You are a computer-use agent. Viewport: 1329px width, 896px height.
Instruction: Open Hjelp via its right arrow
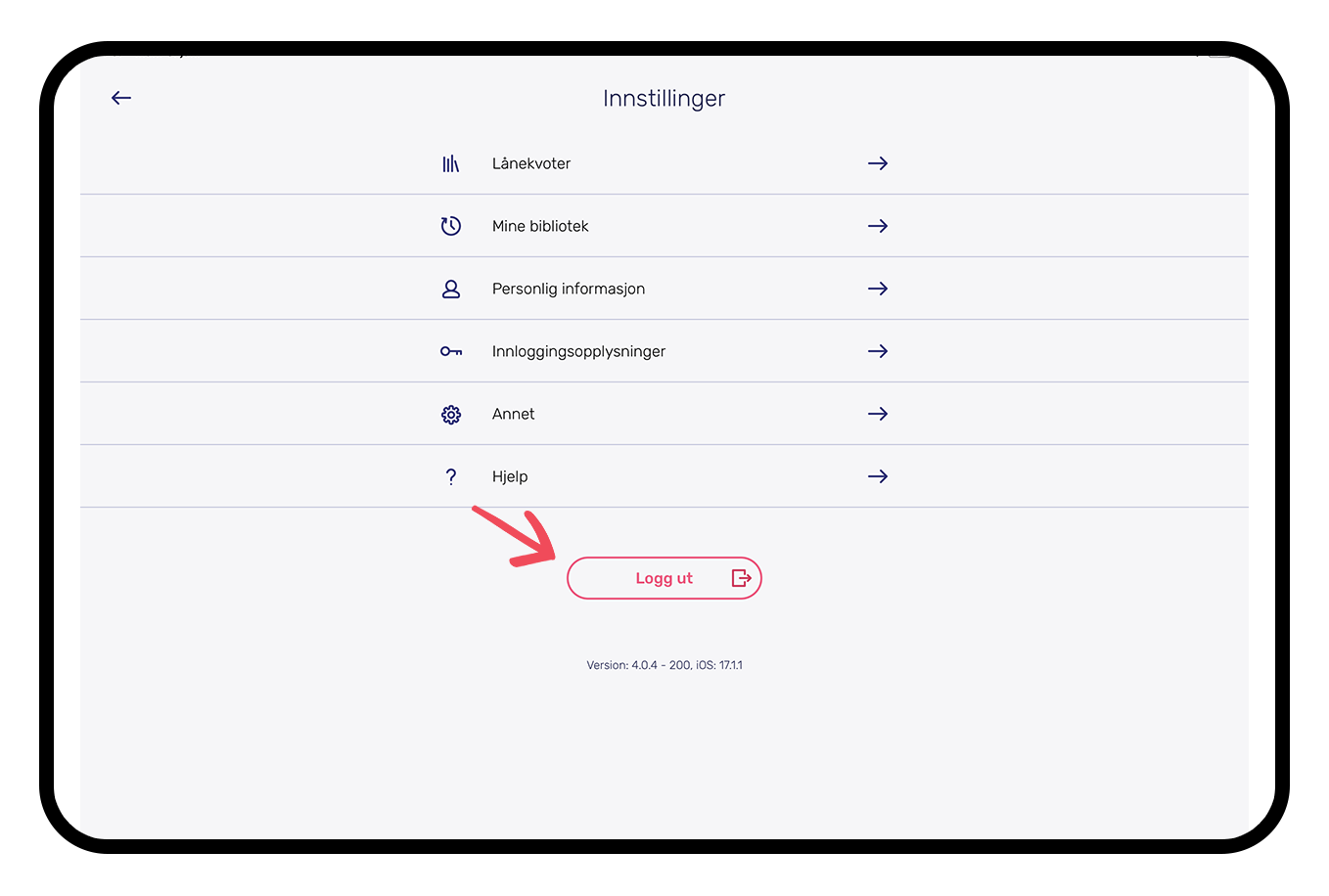878,476
